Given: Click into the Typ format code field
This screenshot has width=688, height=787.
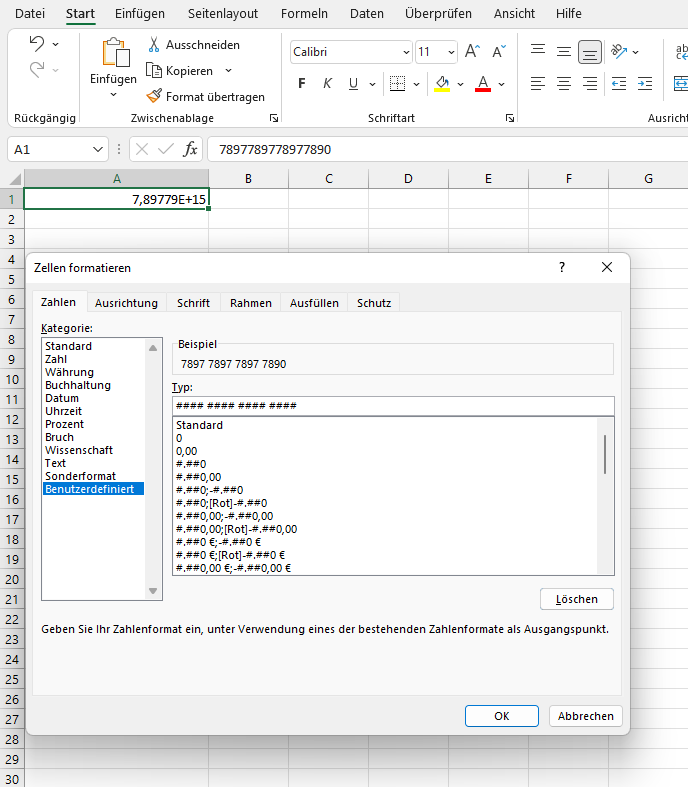Looking at the screenshot, I should 393,406.
